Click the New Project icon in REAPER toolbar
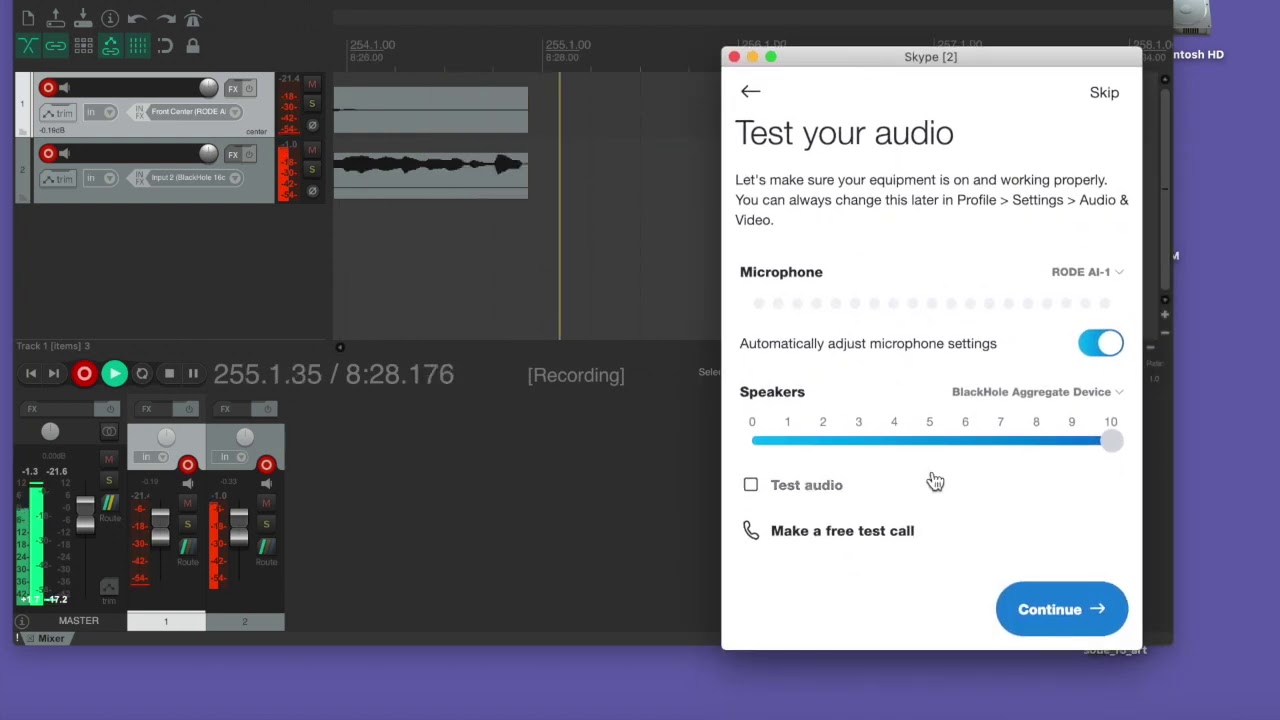The height and width of the screenshot is (720, 1280). click(28, 18)
